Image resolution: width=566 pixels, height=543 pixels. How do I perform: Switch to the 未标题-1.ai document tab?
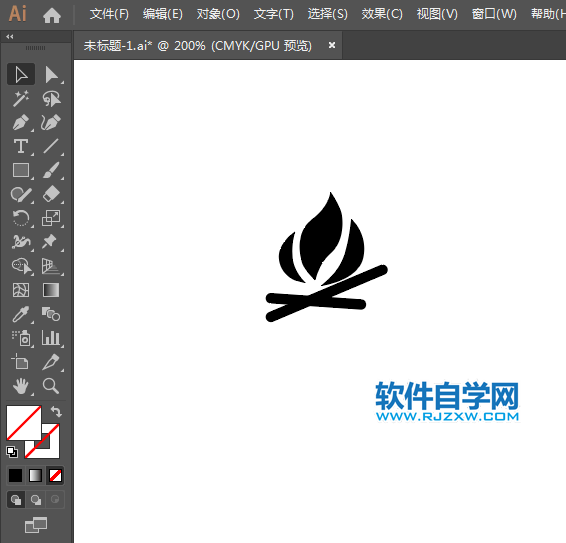[x=198, y=45]
